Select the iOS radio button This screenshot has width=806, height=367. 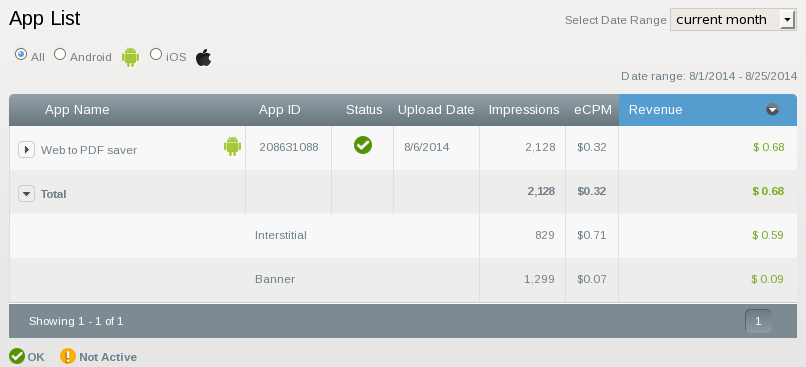pos(156,54)
